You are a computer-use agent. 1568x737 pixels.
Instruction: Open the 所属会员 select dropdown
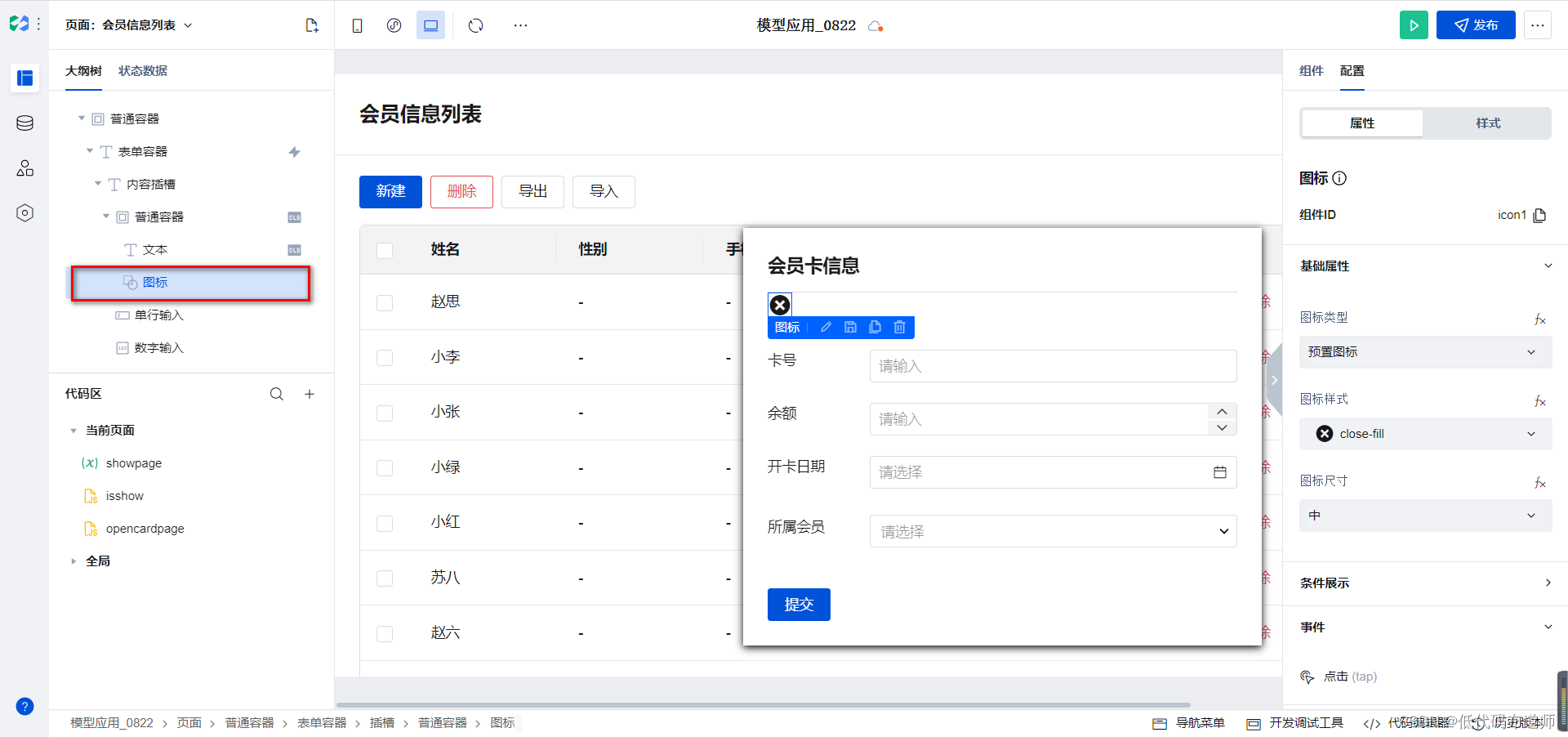click(1053, 531)
